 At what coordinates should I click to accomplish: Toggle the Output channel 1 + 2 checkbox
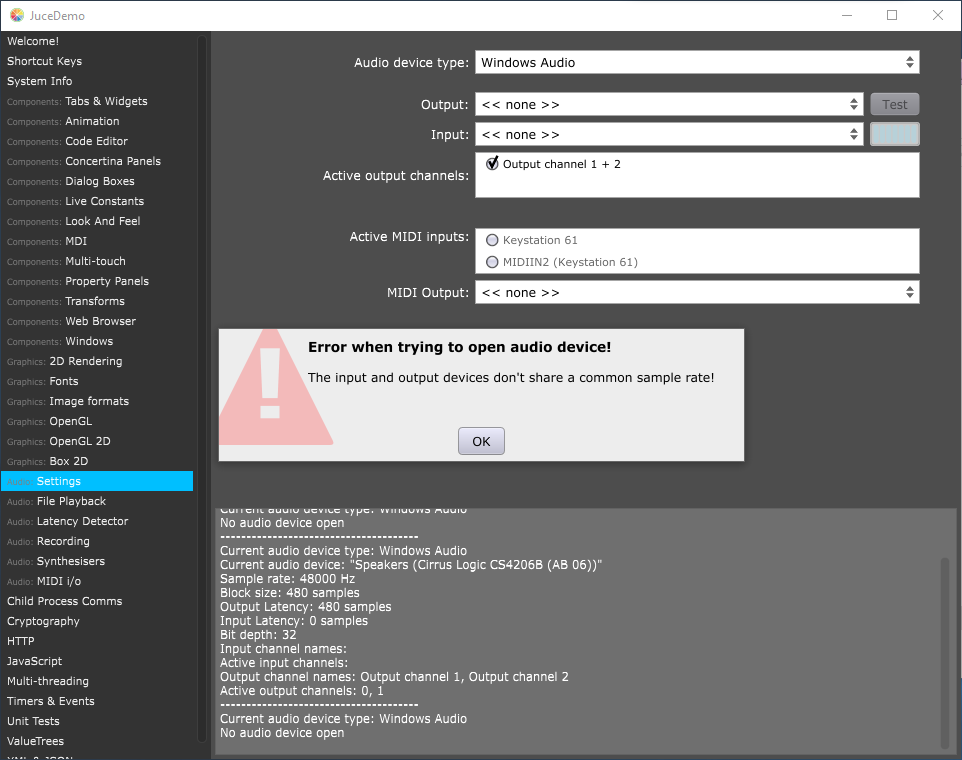point(492,164)
